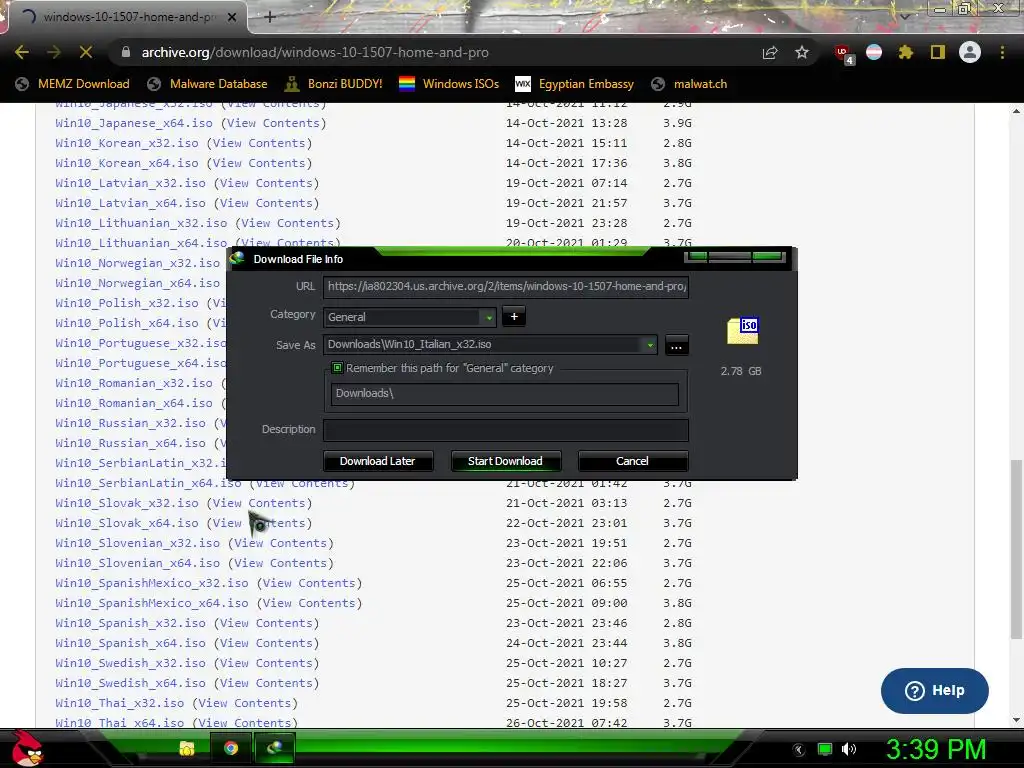Open Windows ISOs bookmark

[449, 84]
